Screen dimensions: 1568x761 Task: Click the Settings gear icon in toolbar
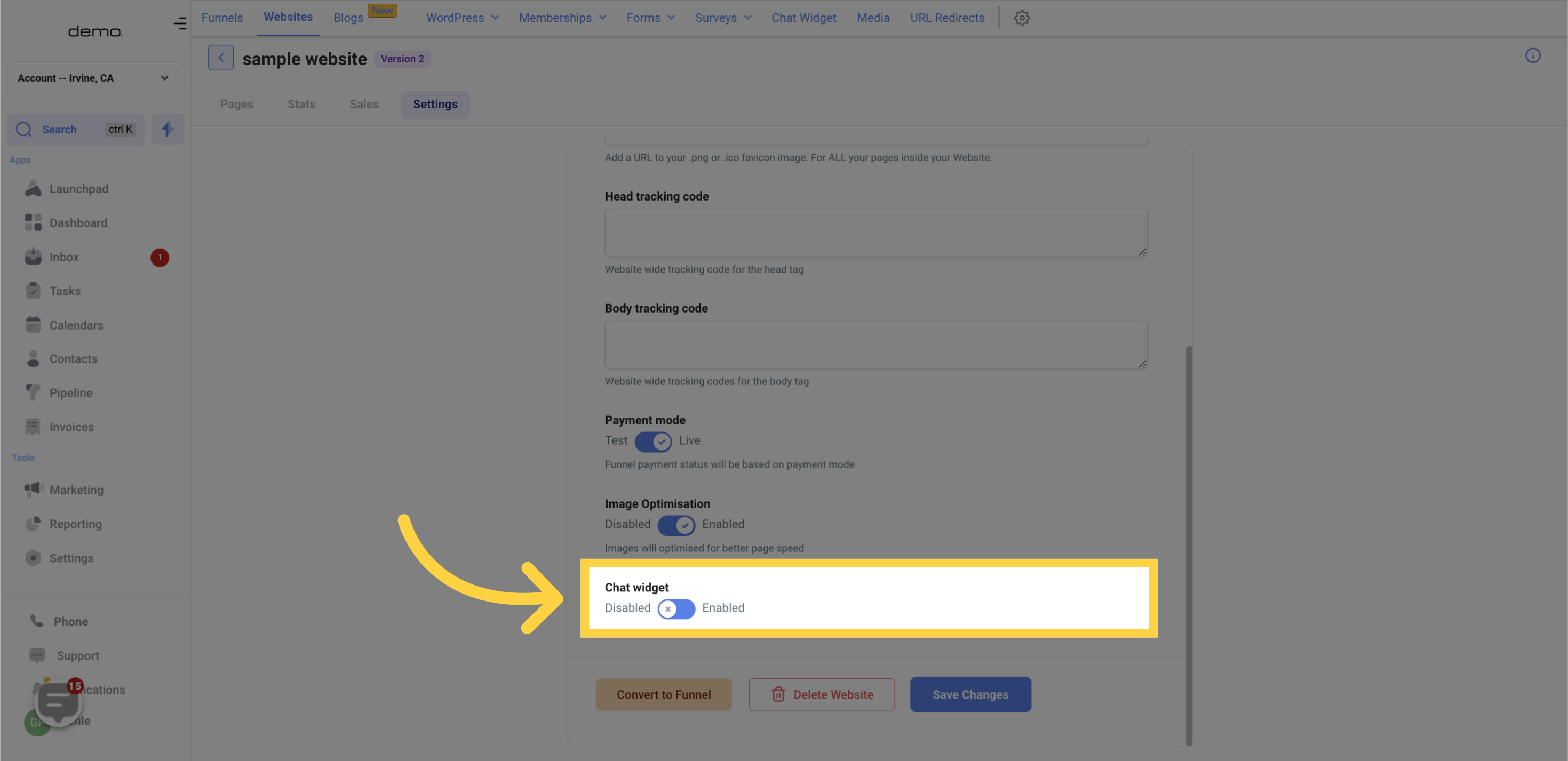point(1022,18)
